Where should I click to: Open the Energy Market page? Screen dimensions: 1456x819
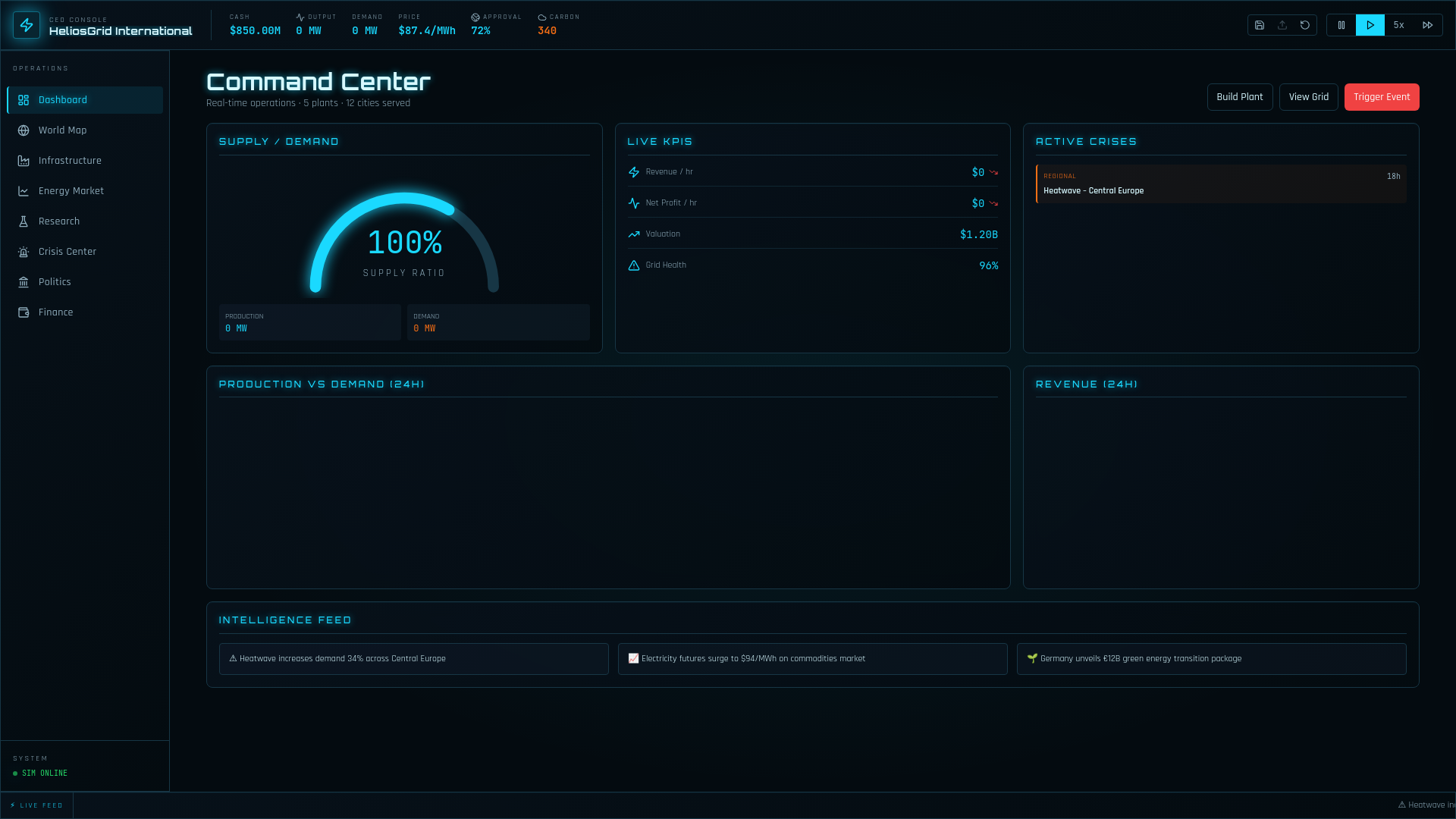pyautogui.click(x=85, y=191)
